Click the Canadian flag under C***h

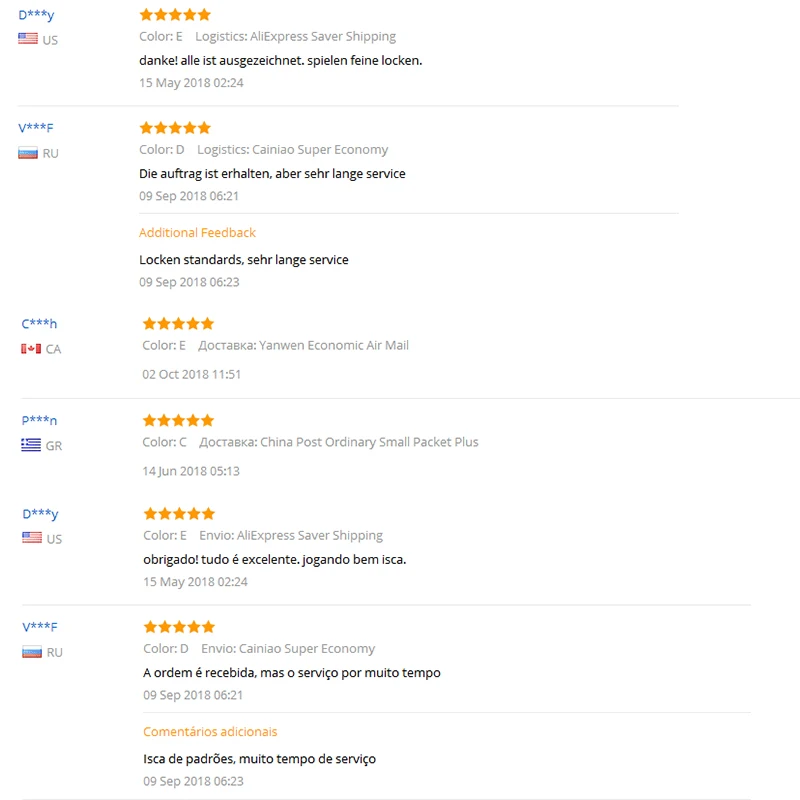tap(31, 349)
